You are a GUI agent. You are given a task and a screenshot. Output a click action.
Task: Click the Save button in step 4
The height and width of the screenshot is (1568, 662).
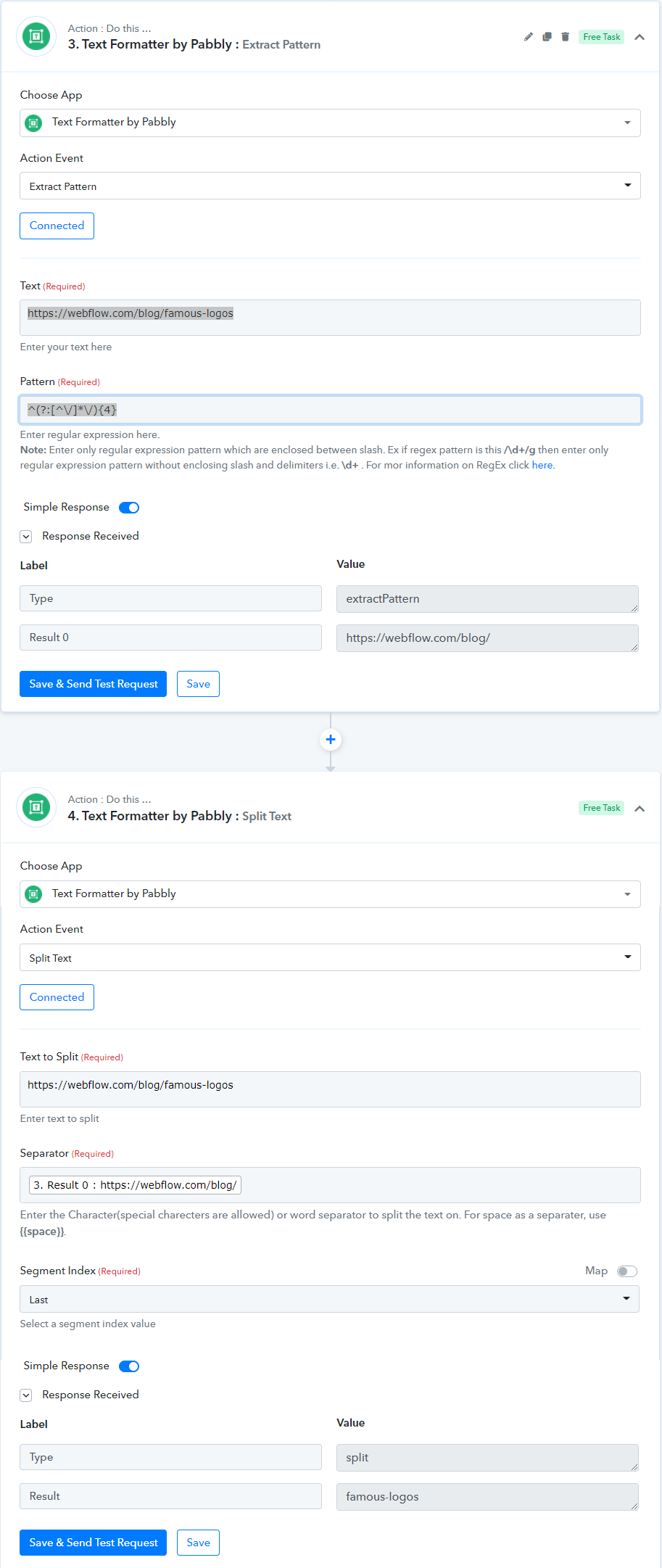pos(198,1543)
